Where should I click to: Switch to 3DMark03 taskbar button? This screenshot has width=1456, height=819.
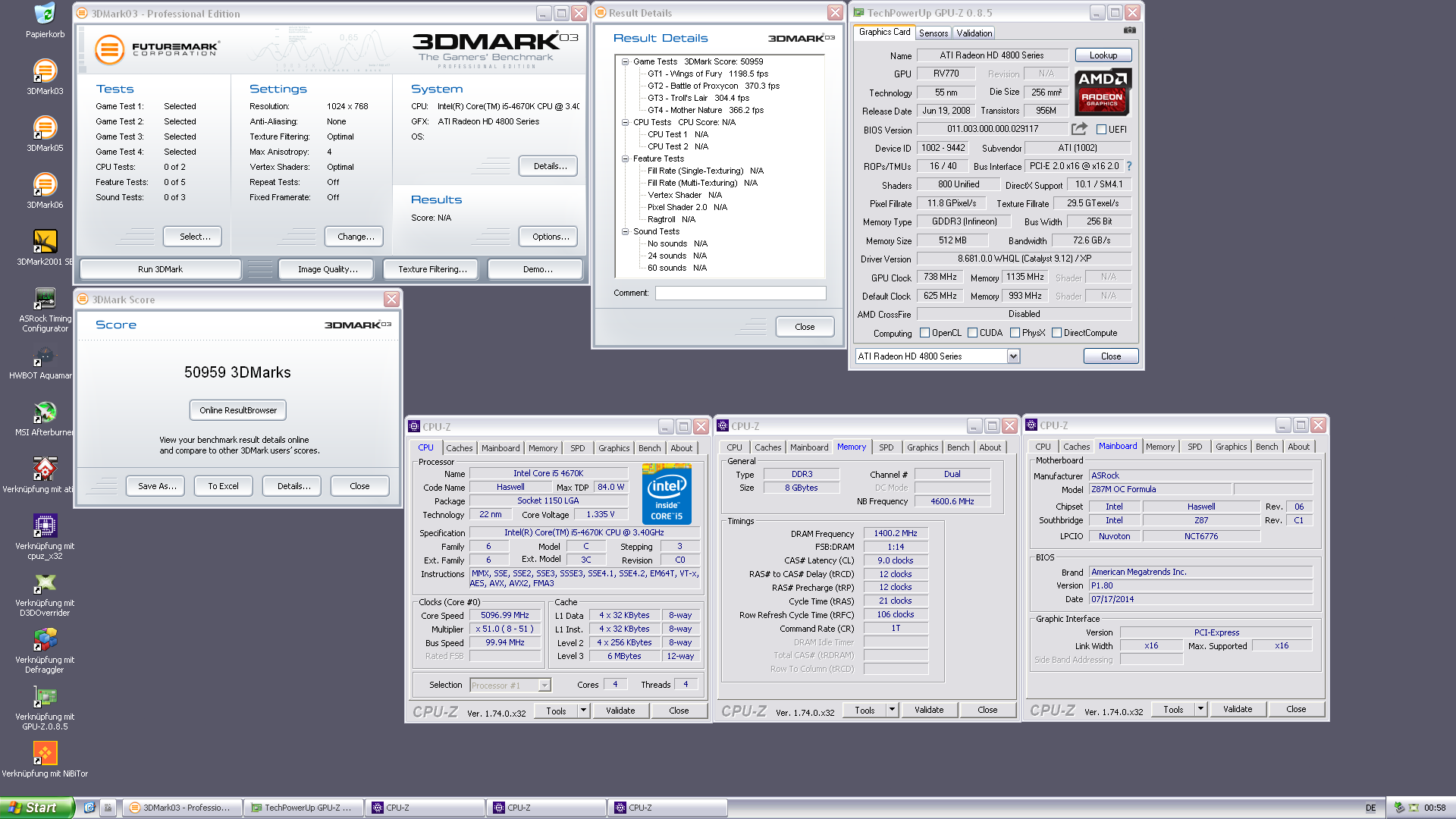click(x=182, y=808)
